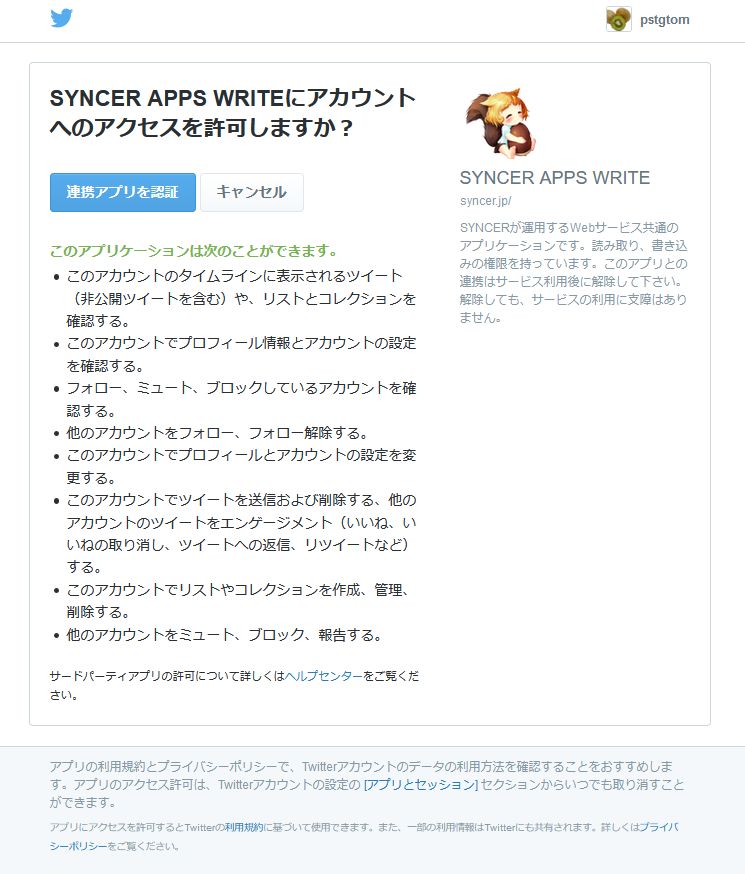The height and width of the screenshot is (874, 745).
Task: Click the heading asking to permit account access
Action: (x=233, y=113)
